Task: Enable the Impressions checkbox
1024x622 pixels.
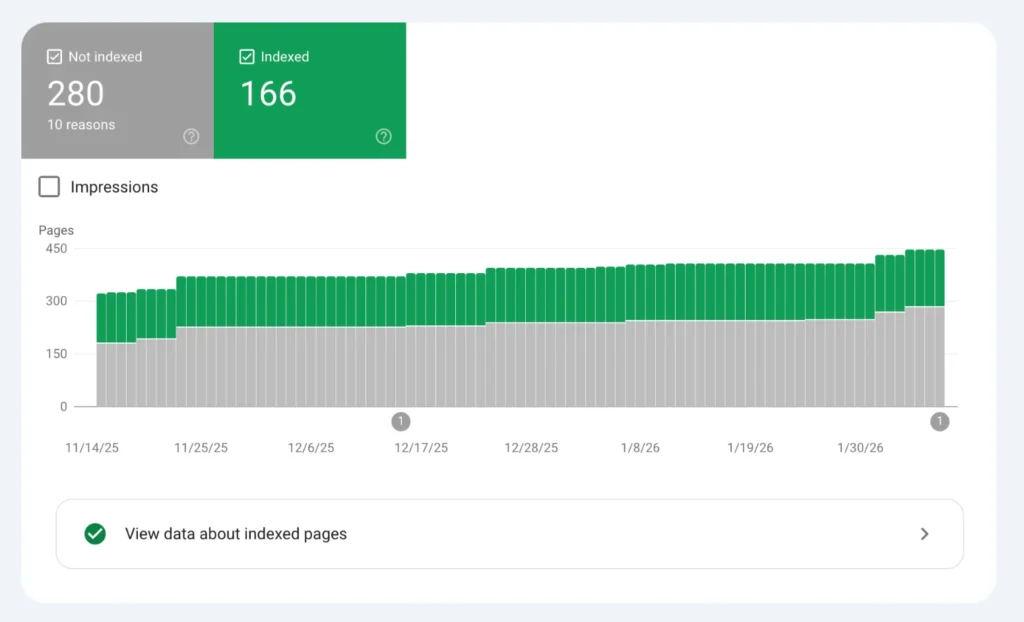Action: [x=49, y=187]
